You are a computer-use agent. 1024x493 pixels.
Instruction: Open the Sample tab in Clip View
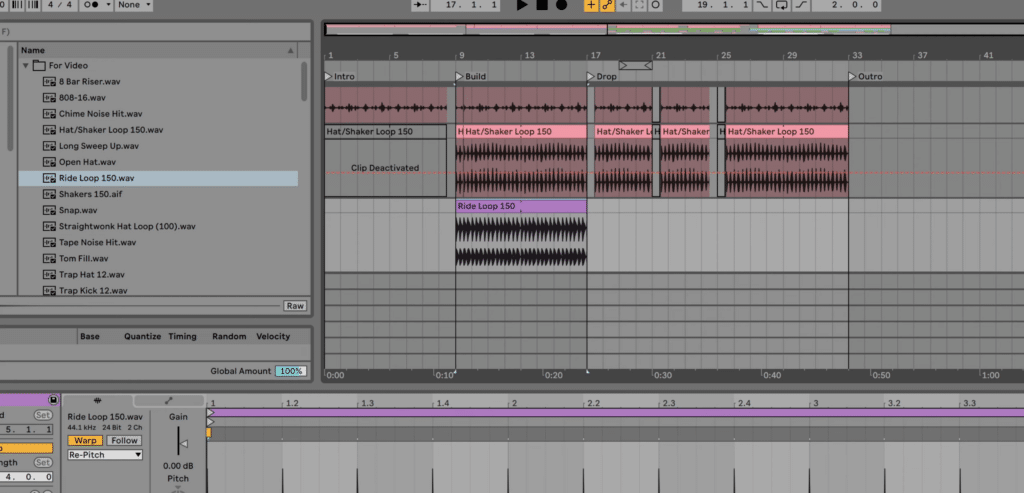(x=97, y=400)
